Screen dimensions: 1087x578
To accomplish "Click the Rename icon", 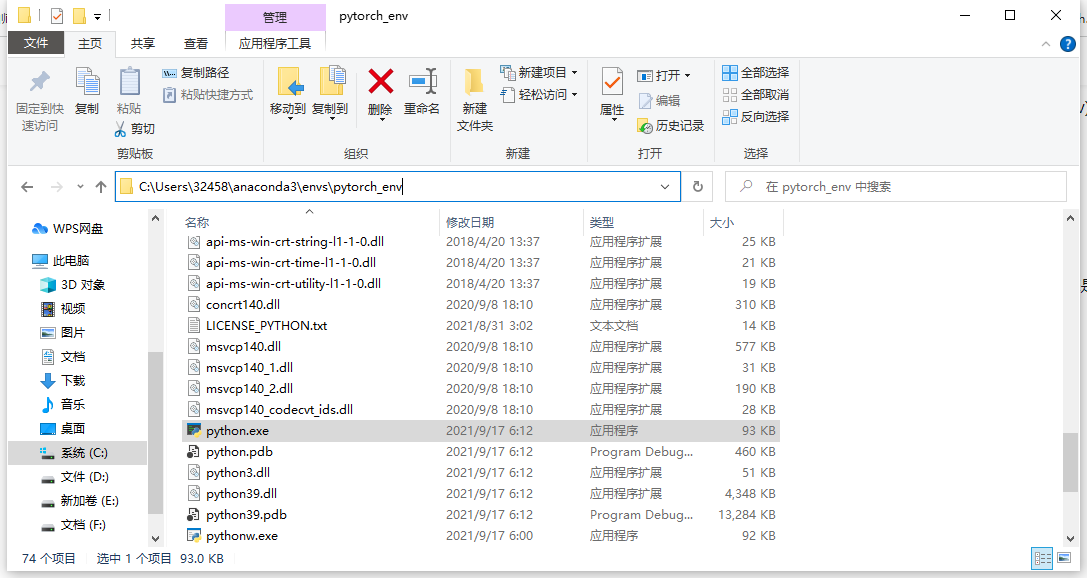I will [x=422, y=82].
